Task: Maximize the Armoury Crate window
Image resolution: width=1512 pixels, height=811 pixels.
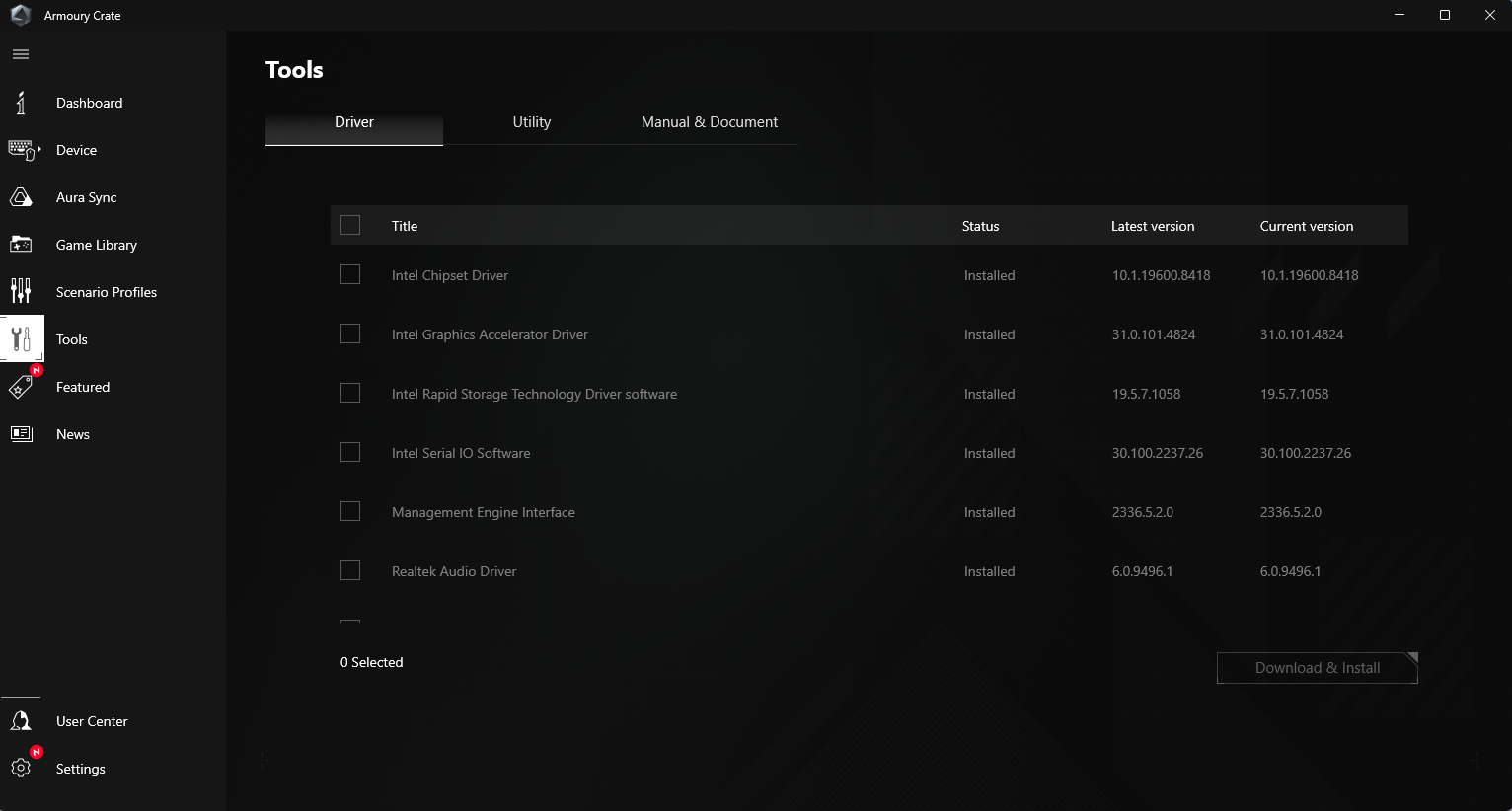Action: coord(1445,15)
